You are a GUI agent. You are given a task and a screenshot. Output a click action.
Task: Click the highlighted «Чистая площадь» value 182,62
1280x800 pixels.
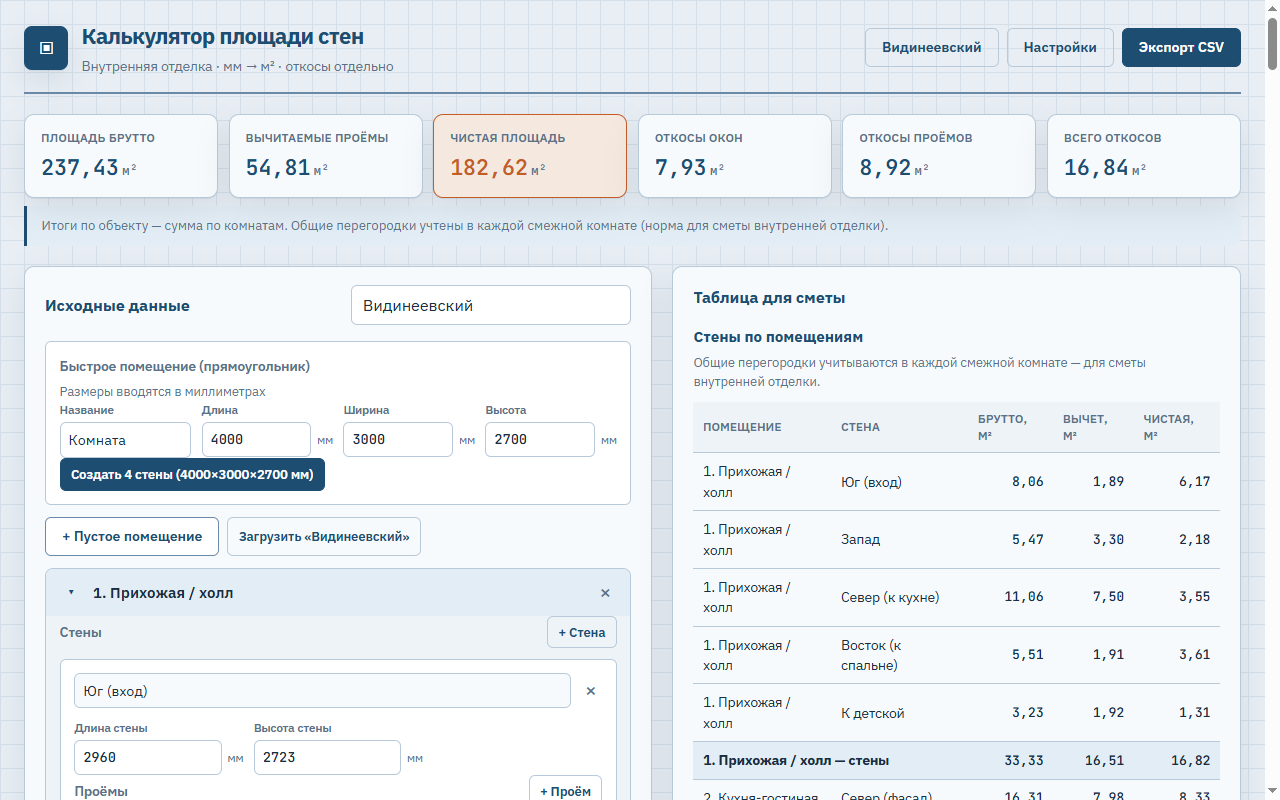[x=489, y=167]
